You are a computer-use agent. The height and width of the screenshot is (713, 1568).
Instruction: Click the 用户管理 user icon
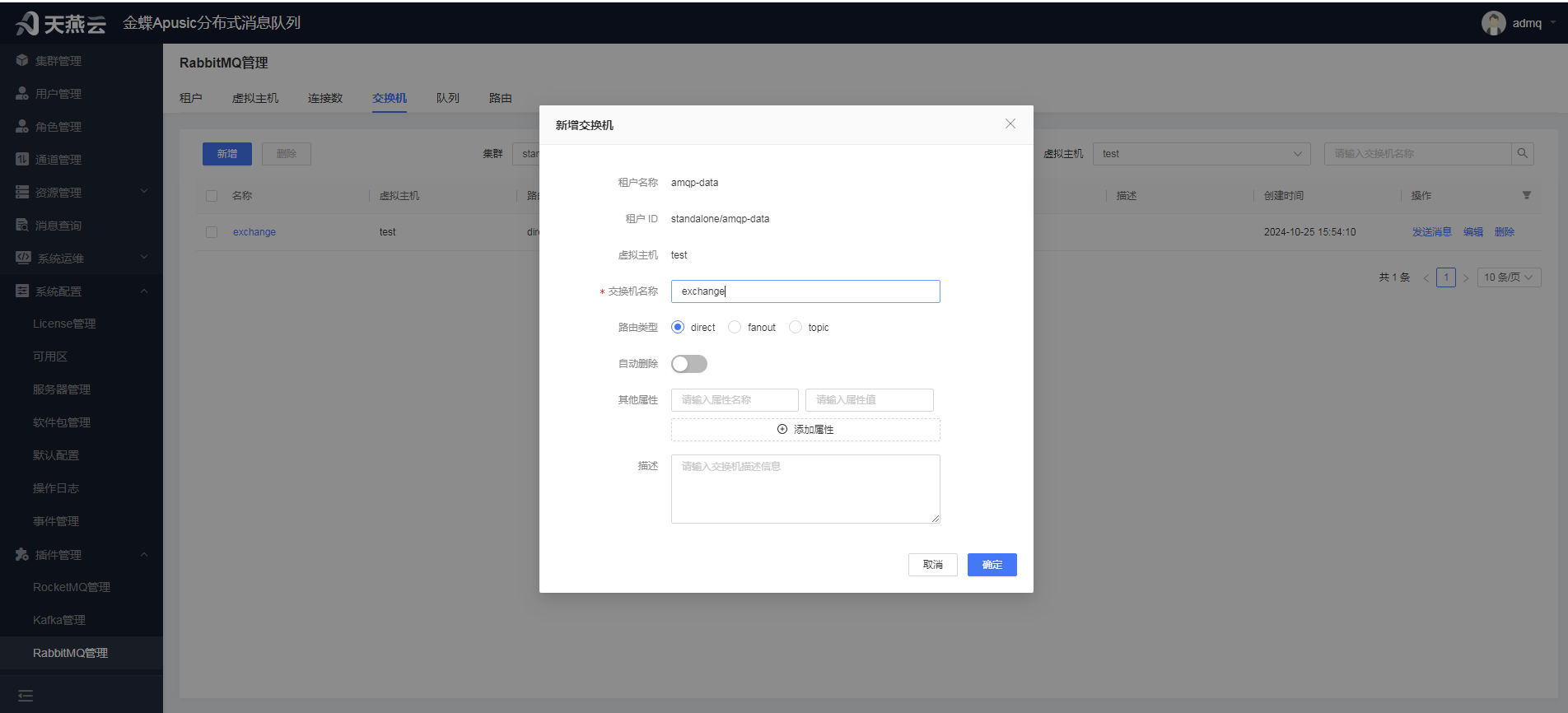coord(22,93)
